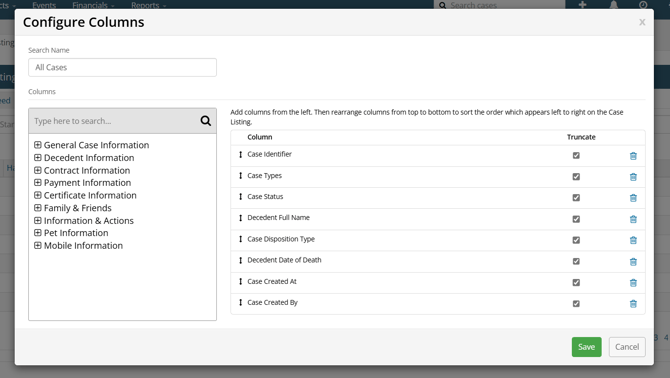Delete the Case Identifier column
The height and width of the screenshot is (378, 670).
point(633,156)
